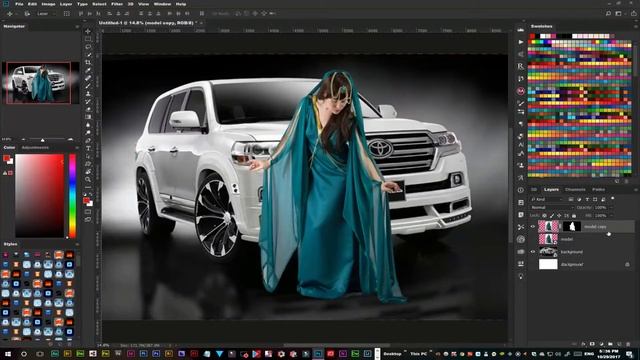
Task: Toggle lock image pixels
Action: click(552, 216)
